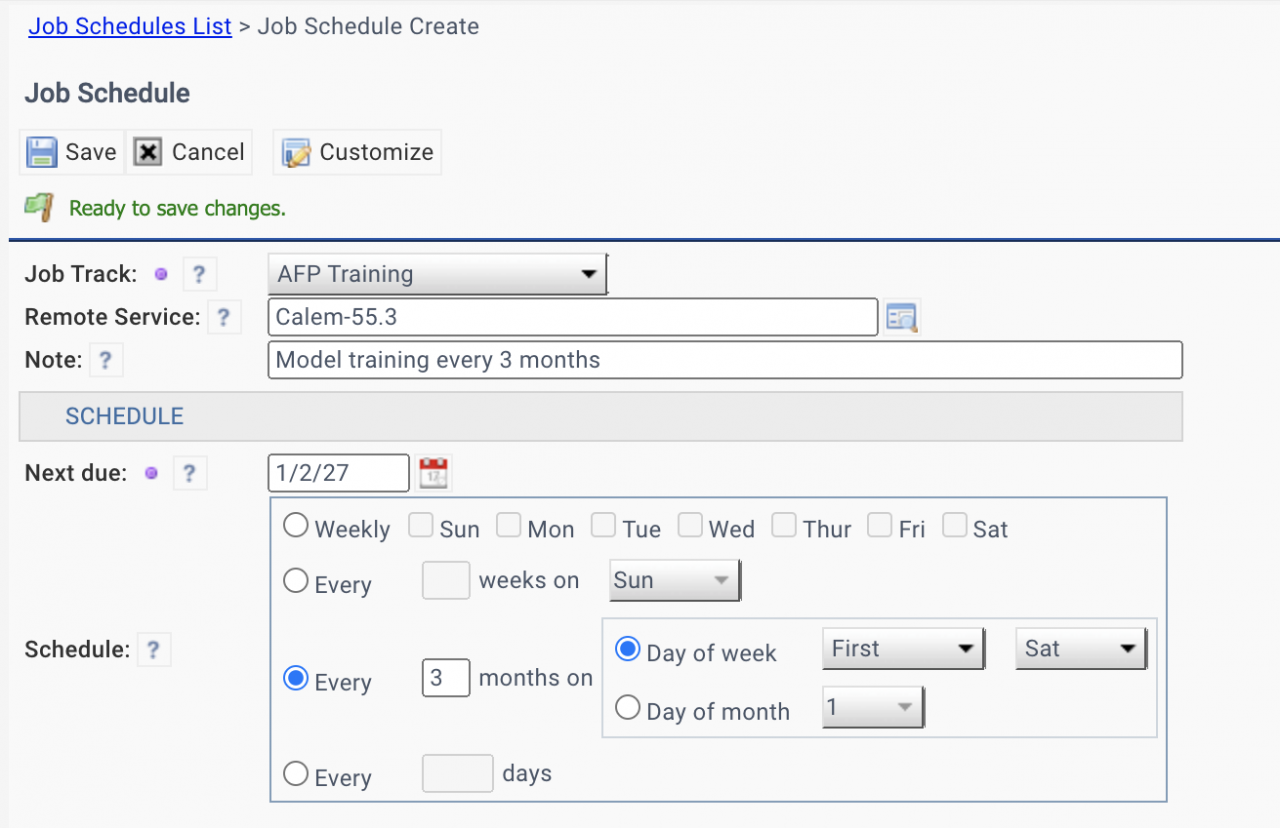Screen dimensions: 1280x828
Task: Click the Cancel X icon
Action: 148,152
